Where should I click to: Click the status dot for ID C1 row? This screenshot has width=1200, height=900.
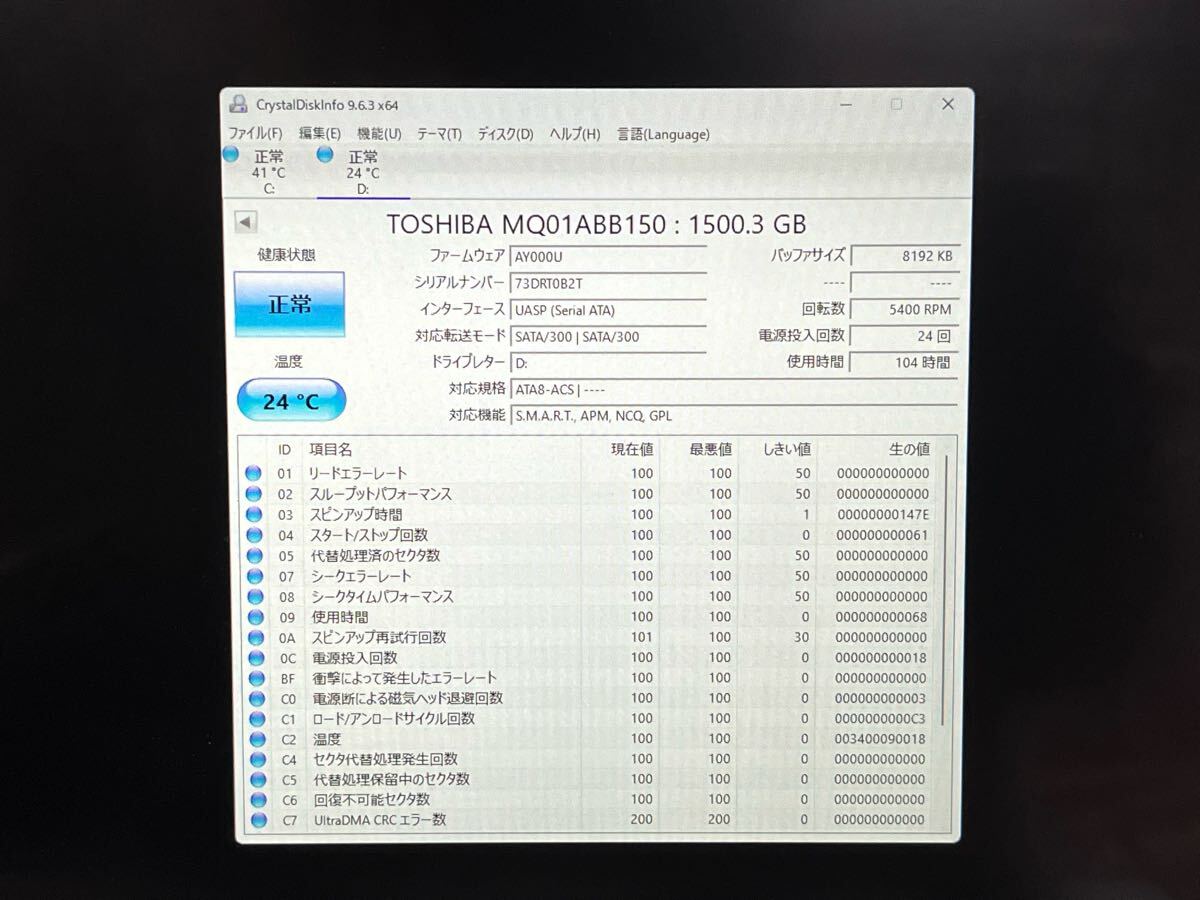point(255,719)
